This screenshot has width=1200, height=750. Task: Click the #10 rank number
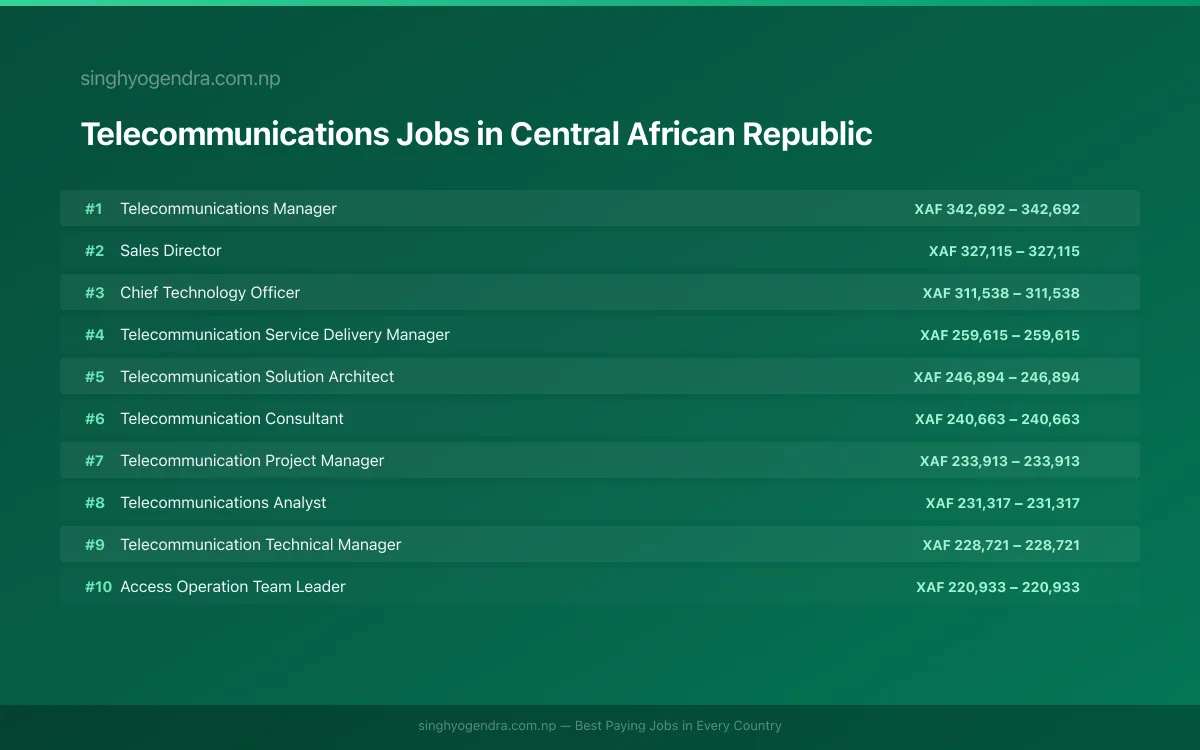pos(98,587)
